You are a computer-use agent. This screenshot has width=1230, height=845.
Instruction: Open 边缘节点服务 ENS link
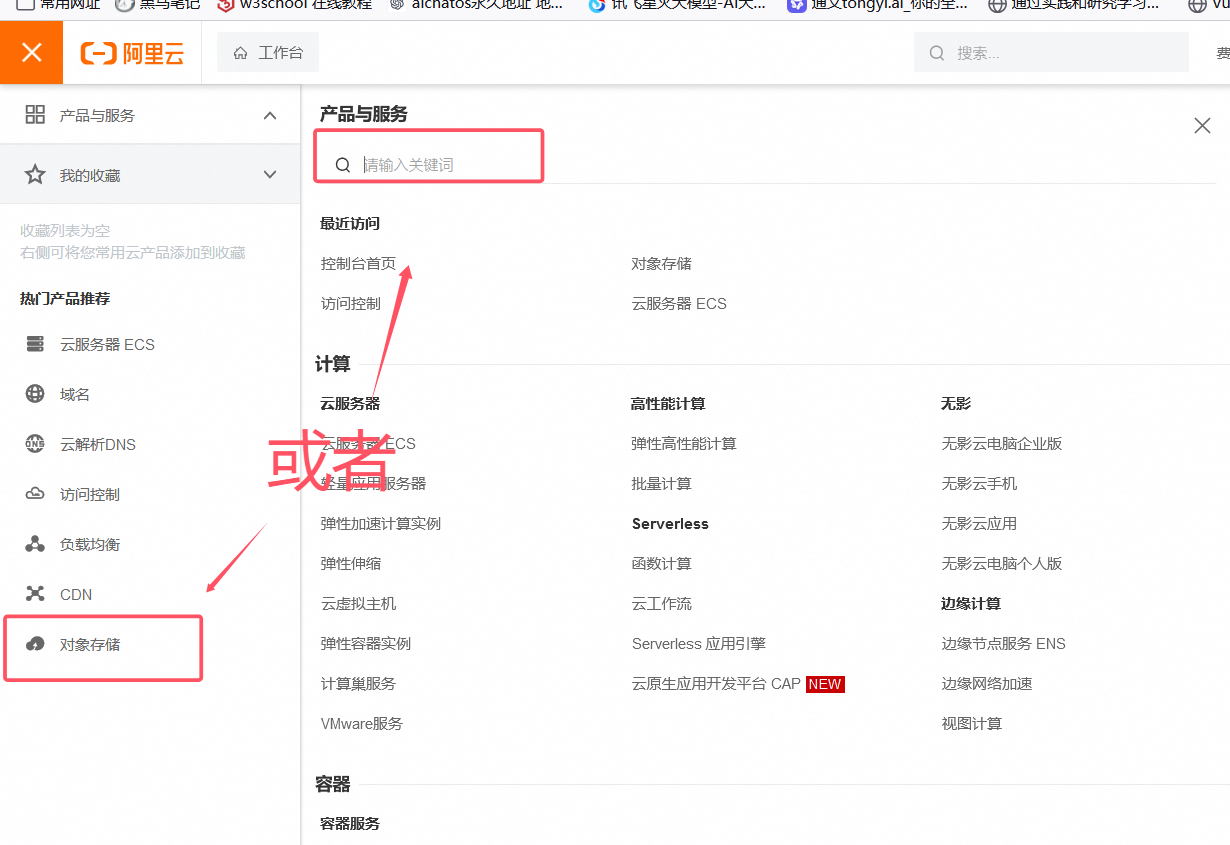click(1003, 644)
